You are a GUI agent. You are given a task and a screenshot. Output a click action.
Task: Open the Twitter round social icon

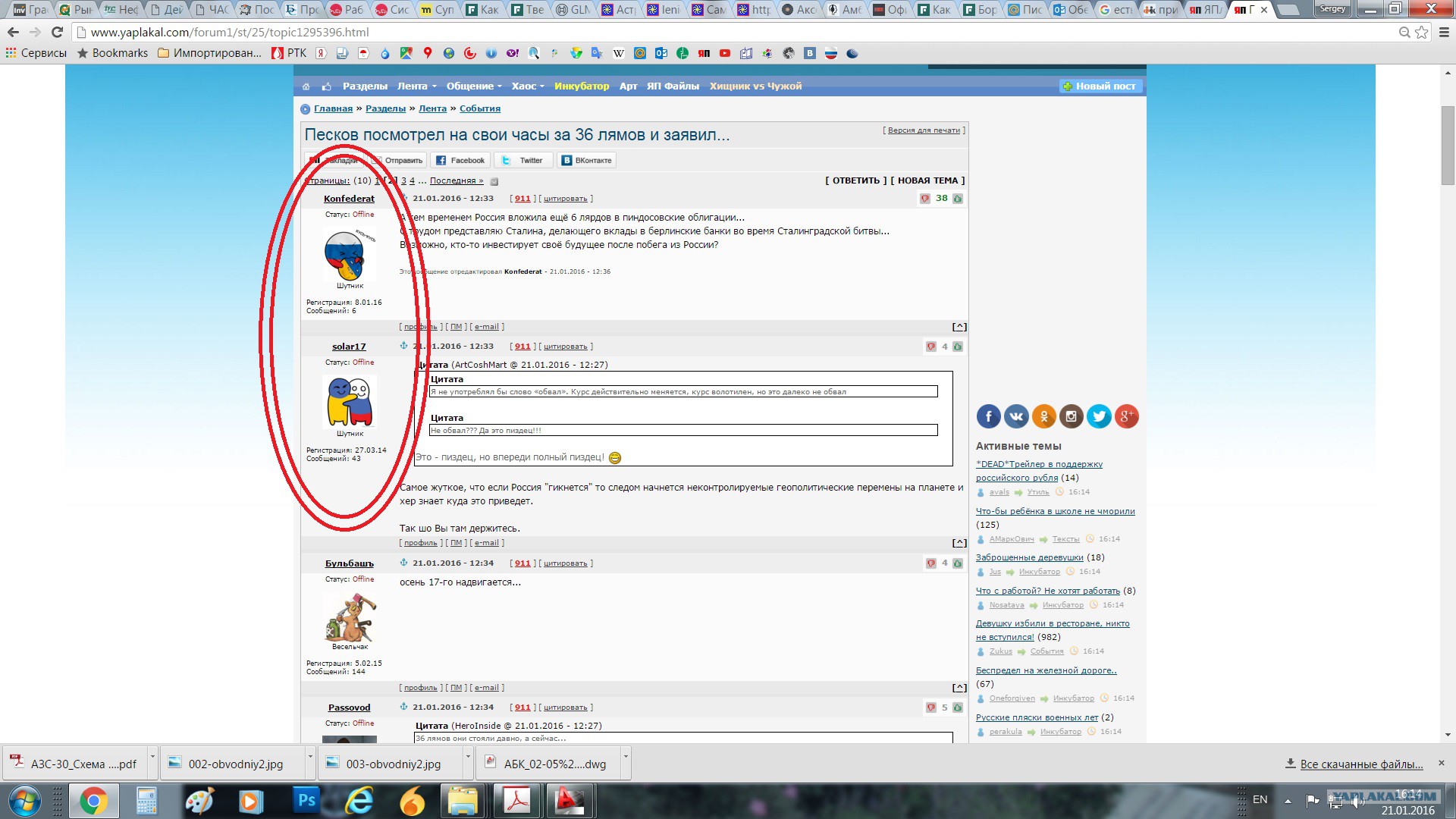point(1099,416)
